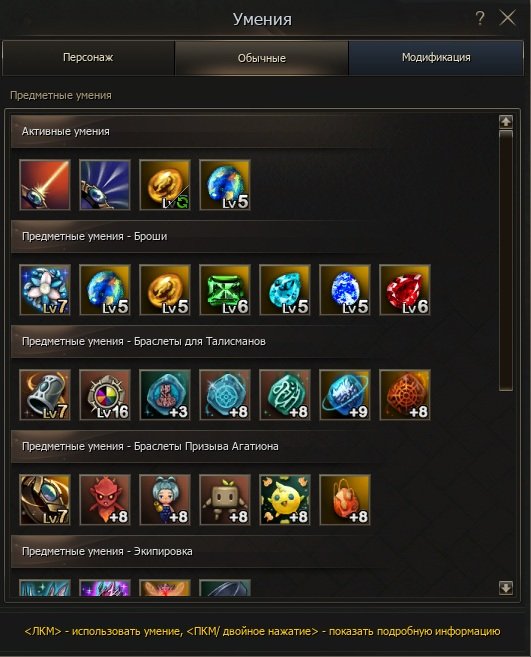Use the red laser beam skill

[45, 185]
